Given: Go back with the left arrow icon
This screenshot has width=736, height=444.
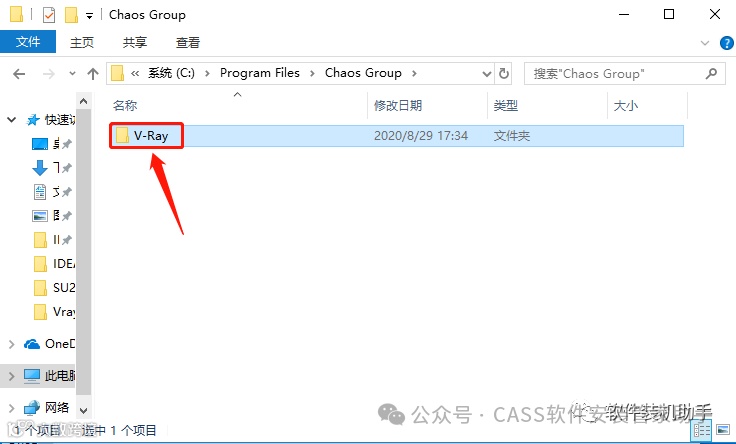Looking at the screenshot, I should pyautogui.click(x=19, y=74).
